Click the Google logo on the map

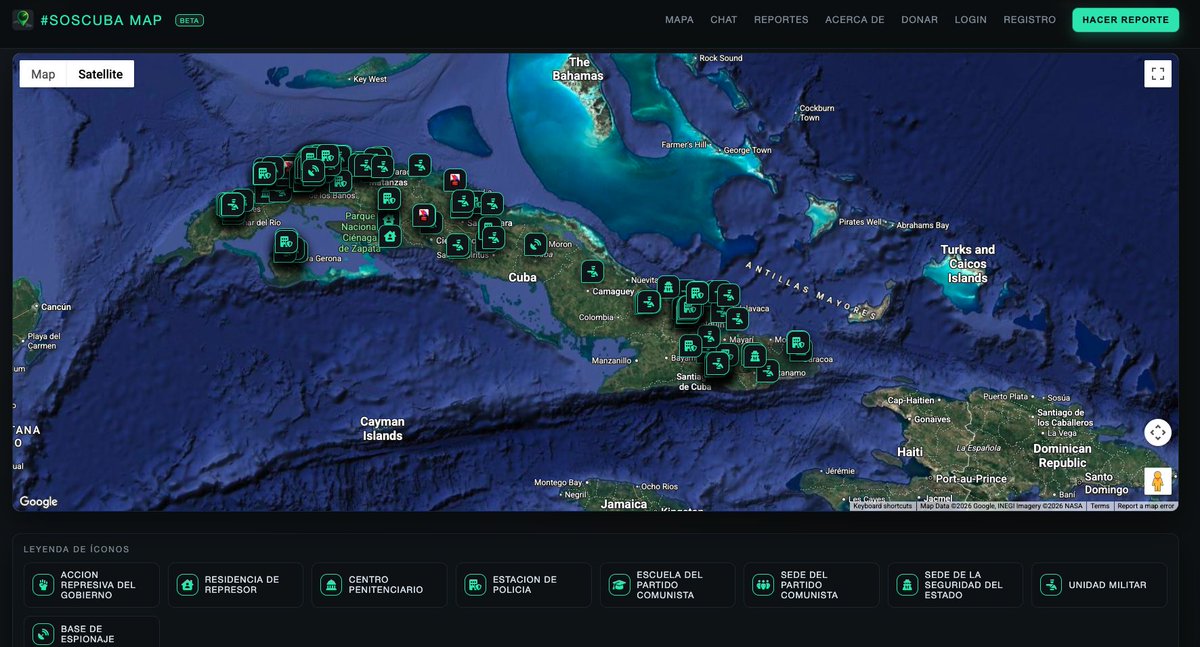pos(38,502)
